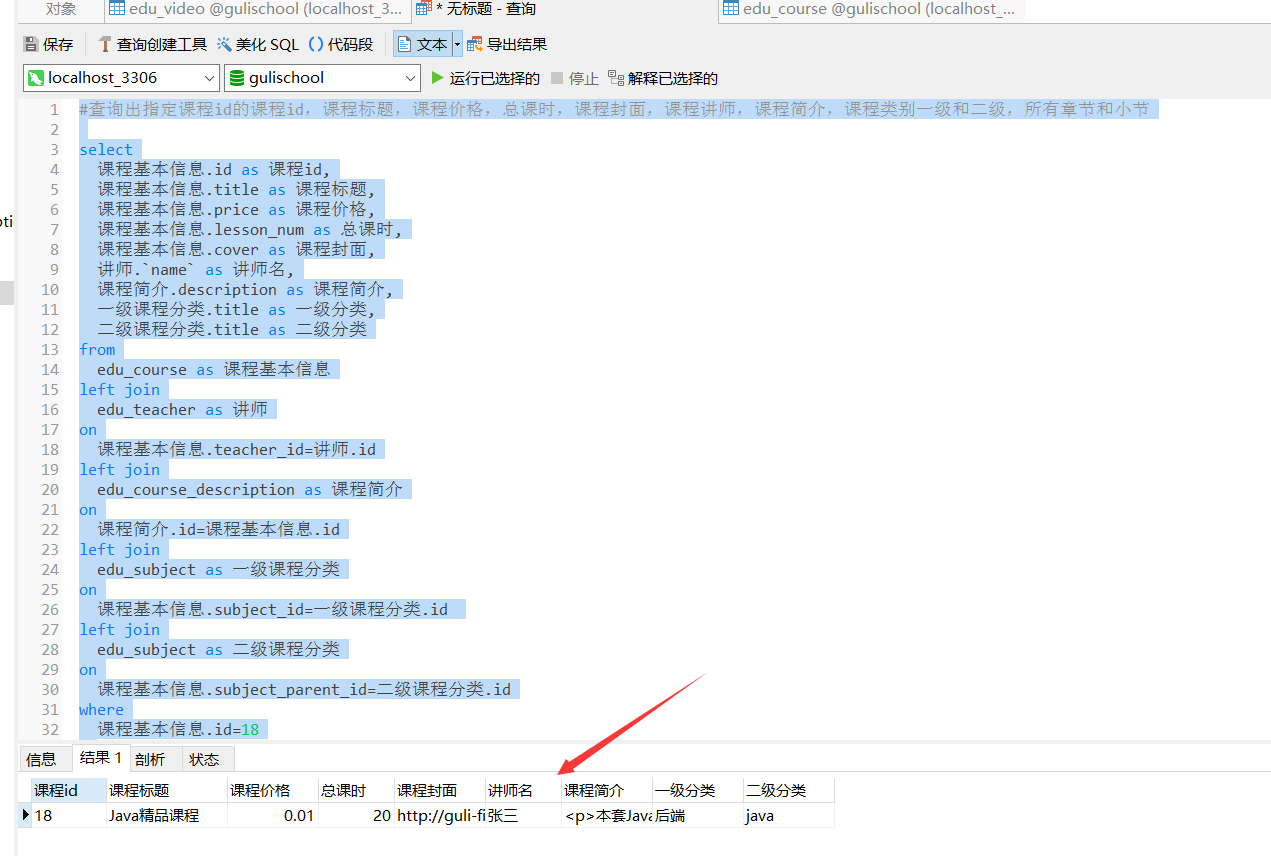The image size is (1271, 856).
Task: Select the http://guli-fi cover cell
Action: click(439, 815)
